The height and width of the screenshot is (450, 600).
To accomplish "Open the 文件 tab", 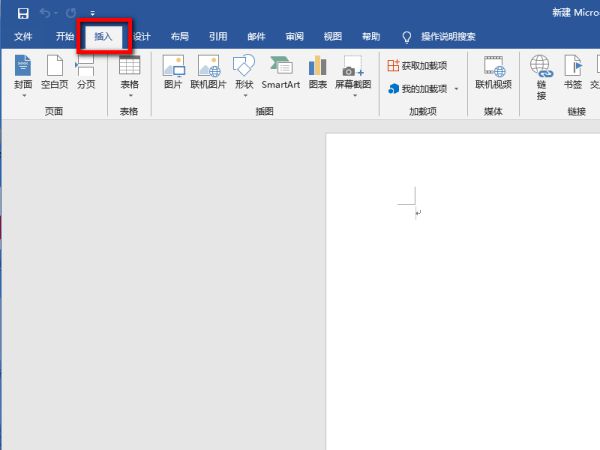I will [23, 37].
